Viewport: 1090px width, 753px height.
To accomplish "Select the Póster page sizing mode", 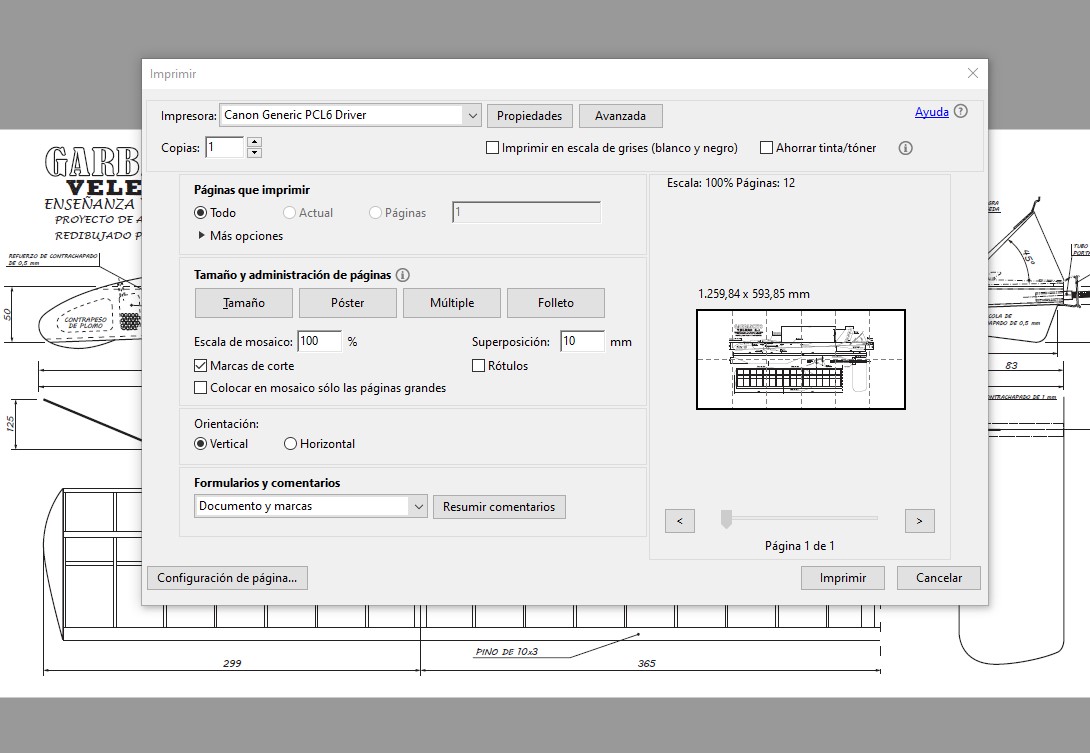I will point(348,303).
